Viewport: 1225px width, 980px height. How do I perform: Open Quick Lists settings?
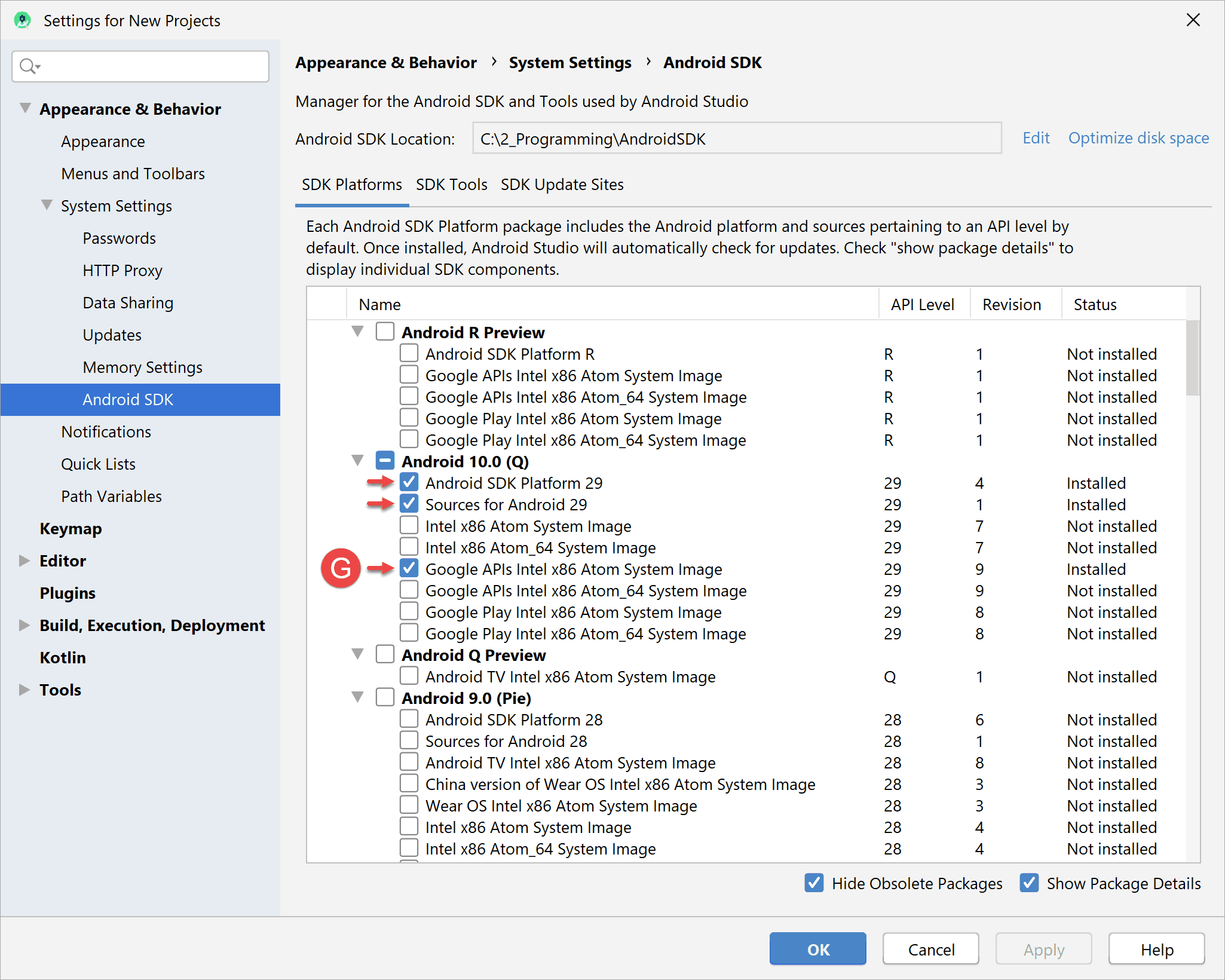tap(98, 464)
